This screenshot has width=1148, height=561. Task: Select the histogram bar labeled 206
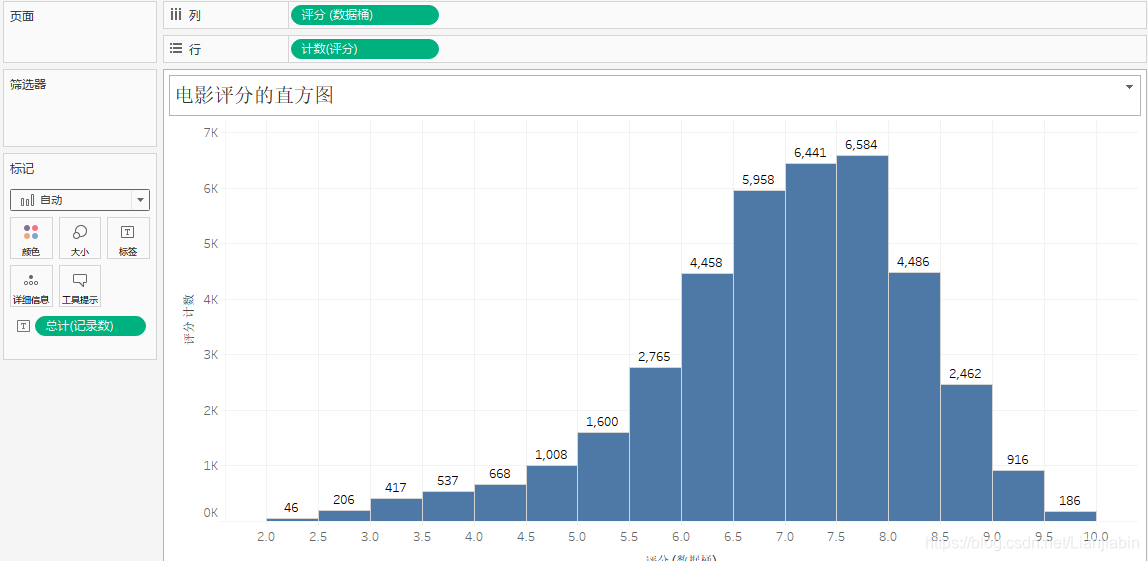click(x=344, y=516)
